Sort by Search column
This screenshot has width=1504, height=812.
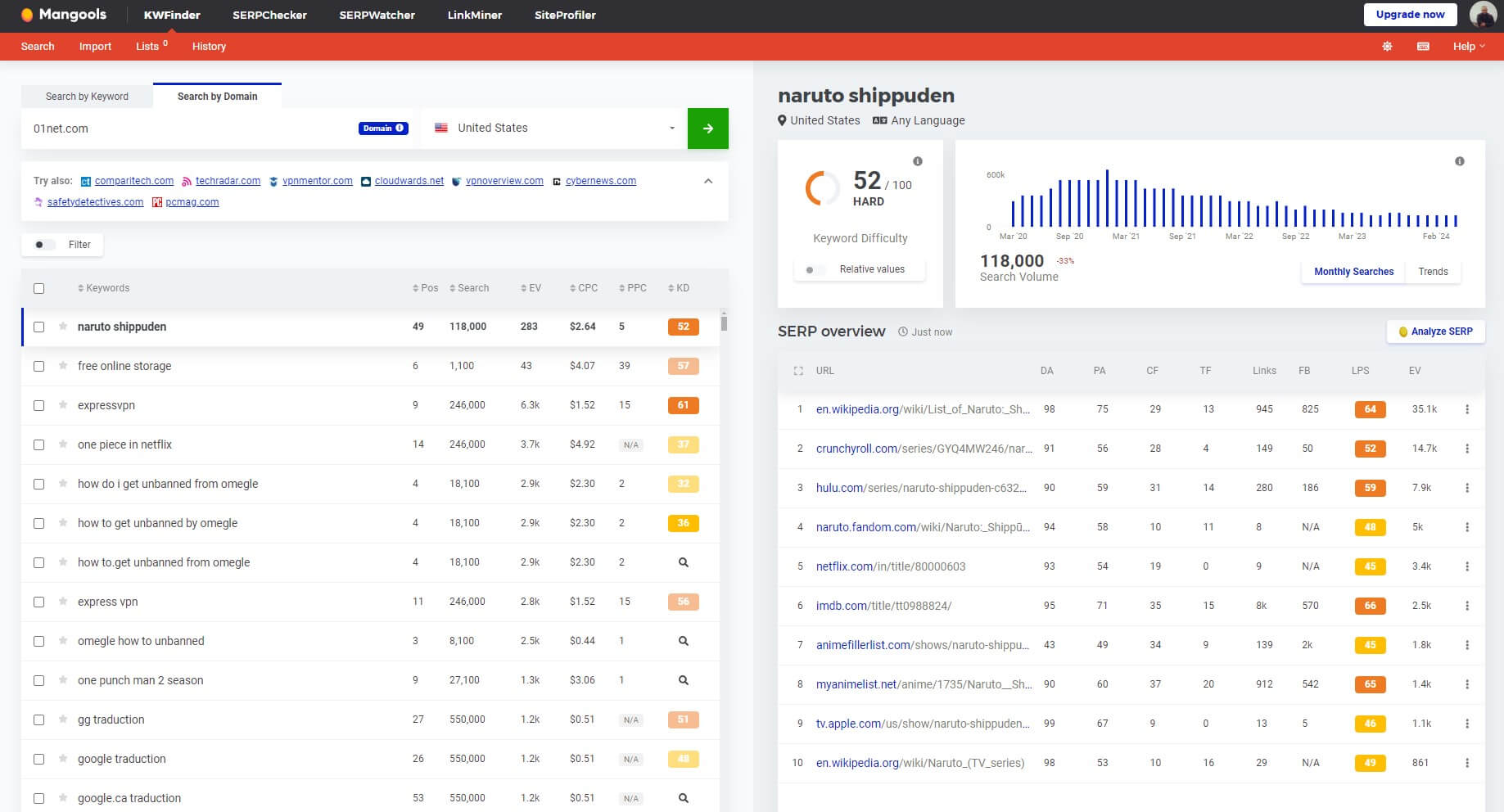tap(469, 288)
